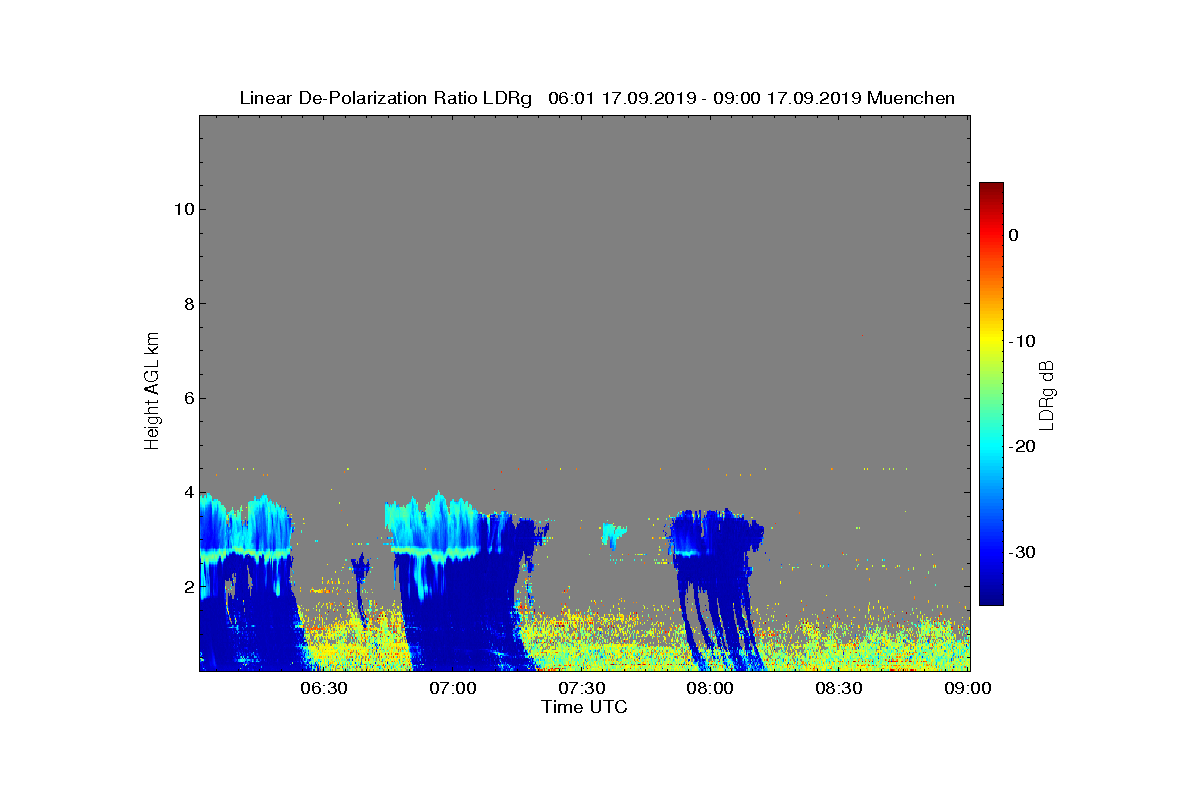Click the plot title text
The height and width of the screenshot is (800, 1200).
coord(597,98)
